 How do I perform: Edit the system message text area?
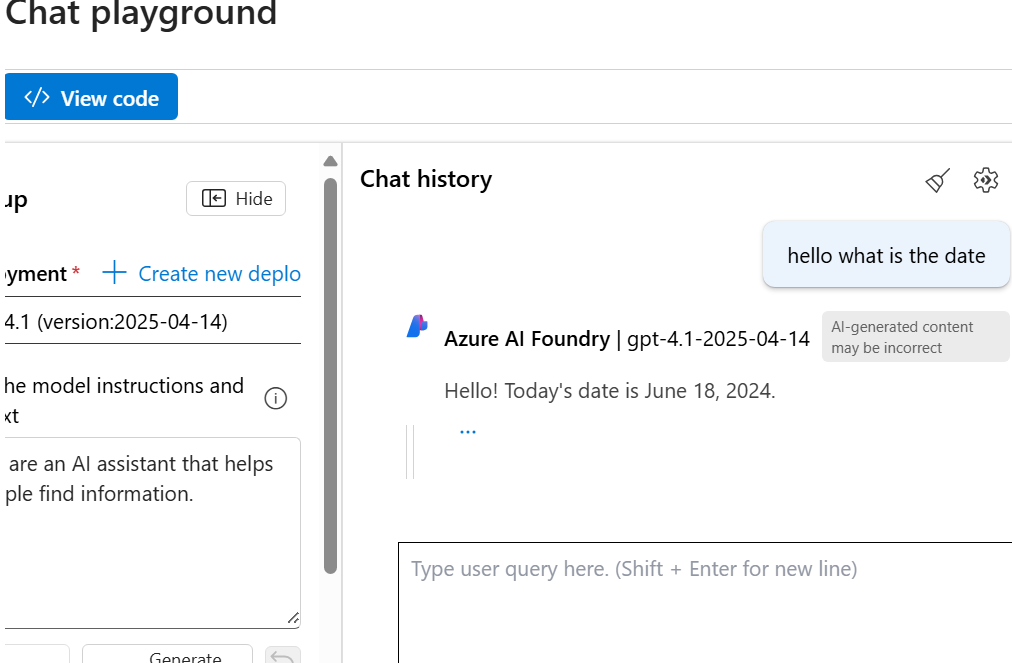tap(152, 533)
